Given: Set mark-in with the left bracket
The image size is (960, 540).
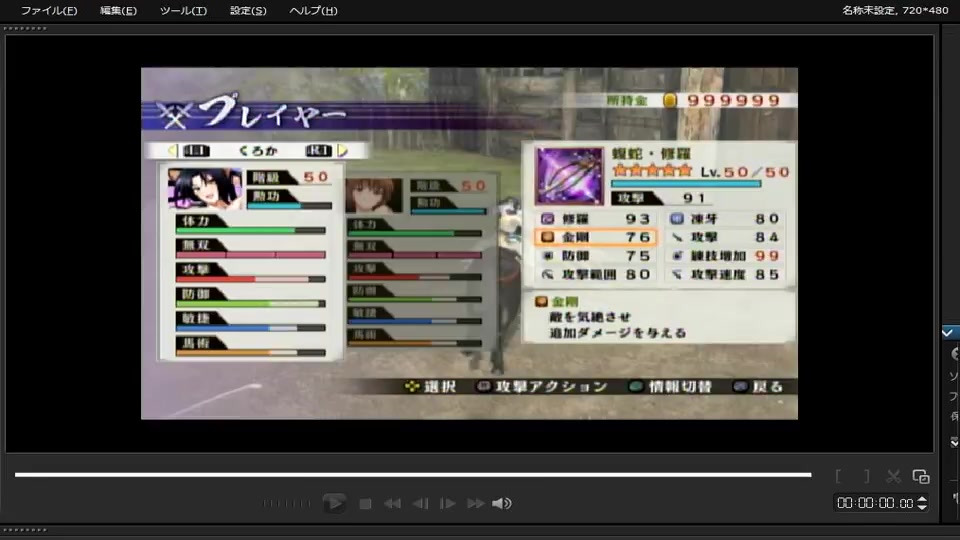Looking at the screenshot, I should point(839,476).
